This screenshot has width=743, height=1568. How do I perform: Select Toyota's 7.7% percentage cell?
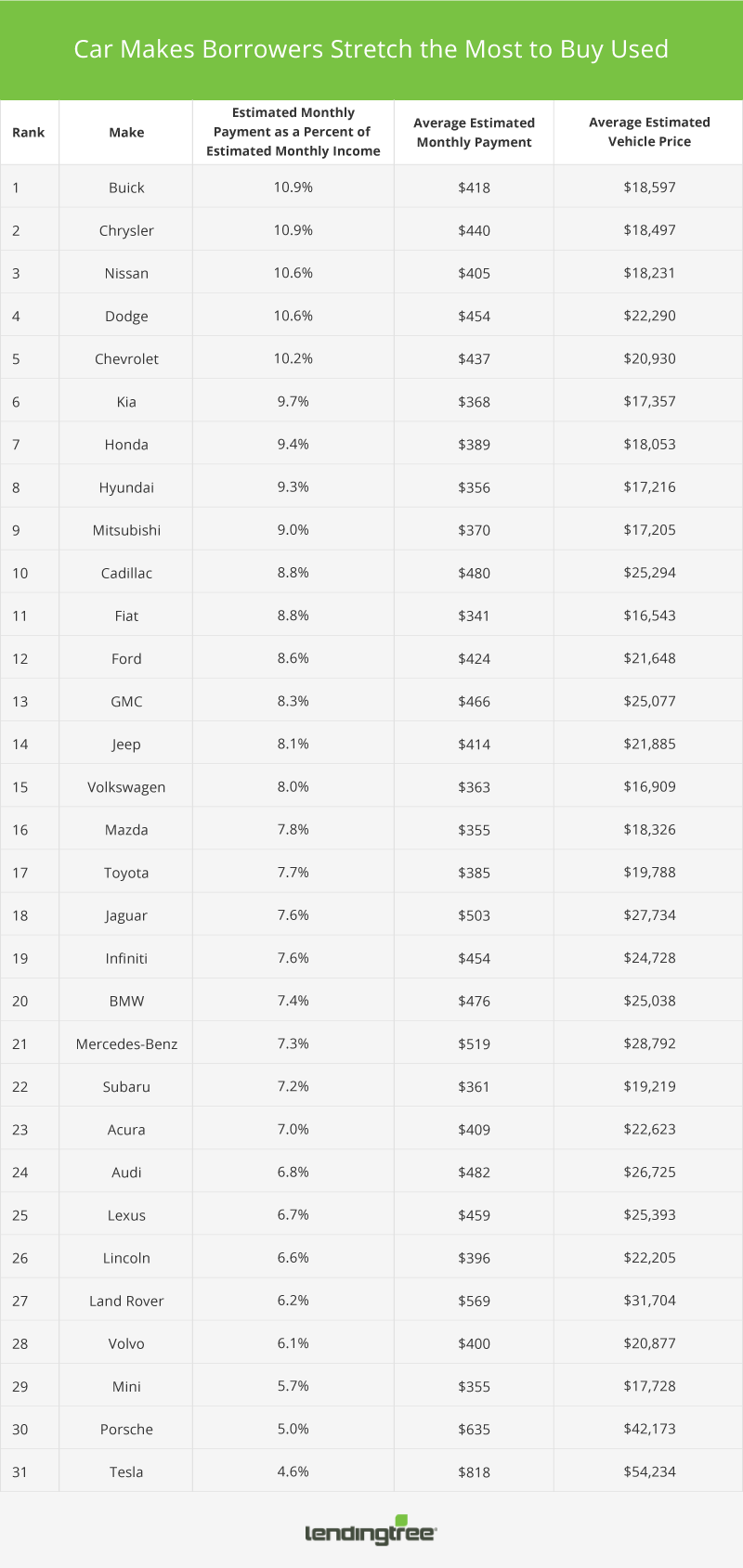point(293,873)
